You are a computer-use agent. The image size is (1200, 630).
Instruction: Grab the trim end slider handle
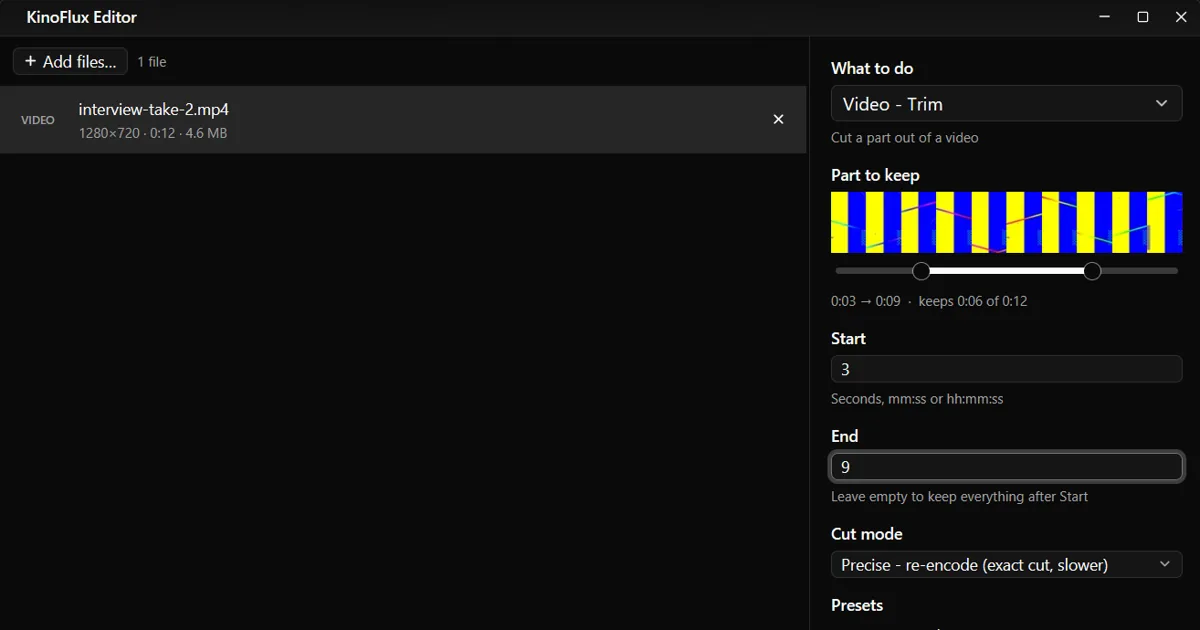1092,271
